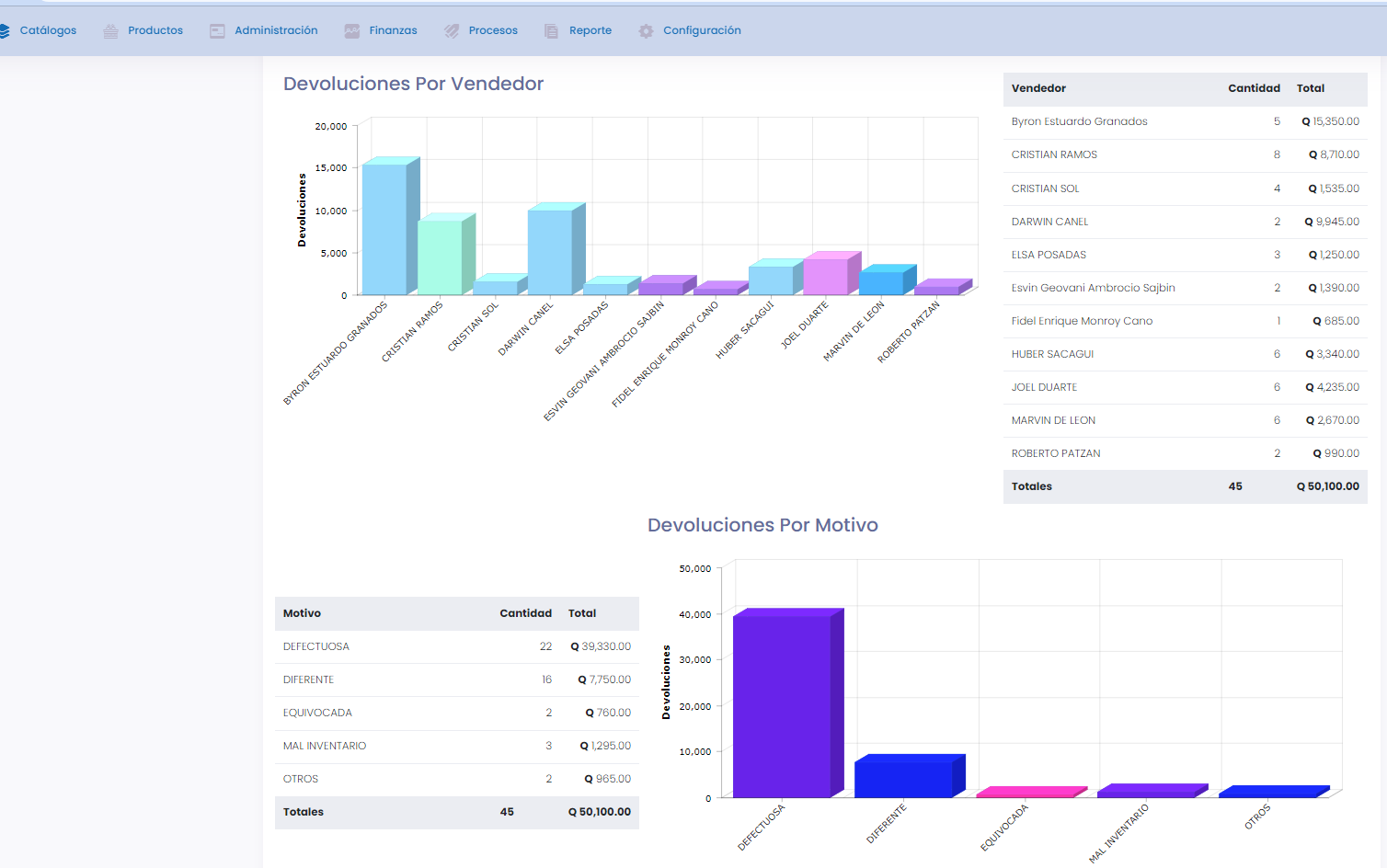1387x868 pixels.
Task: Click the Cantidad header in motivo table
Action: tap(525, 613)
